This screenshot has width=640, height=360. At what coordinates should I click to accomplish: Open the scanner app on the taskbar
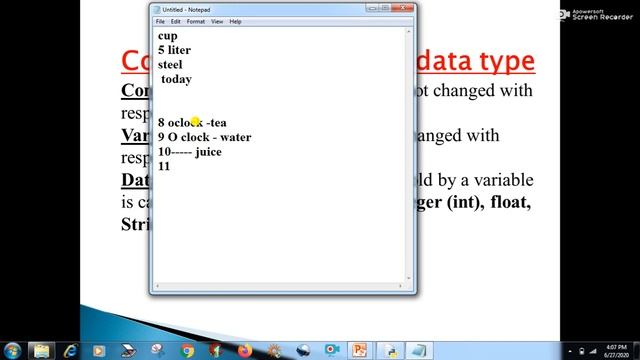[128, 351]
